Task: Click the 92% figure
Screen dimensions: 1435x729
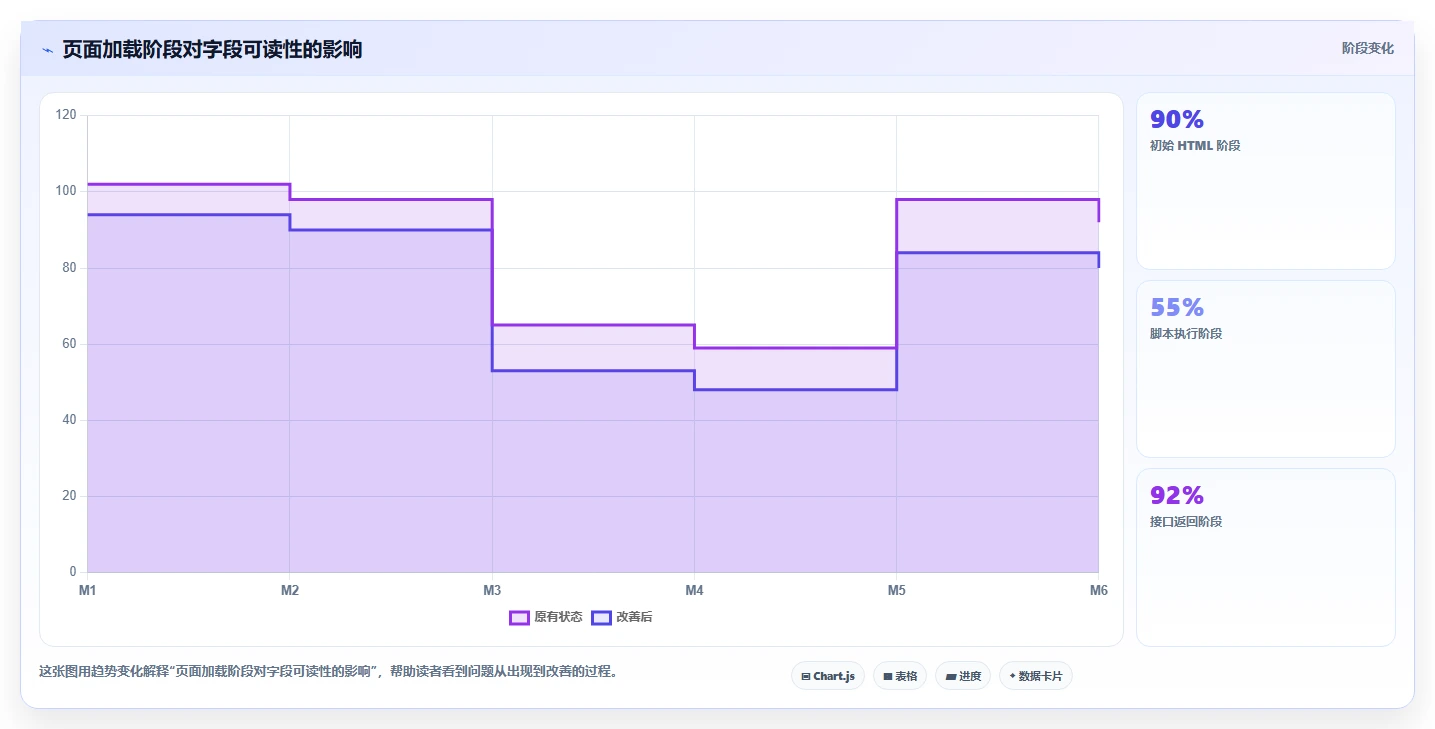Action: click(1177, 495)
